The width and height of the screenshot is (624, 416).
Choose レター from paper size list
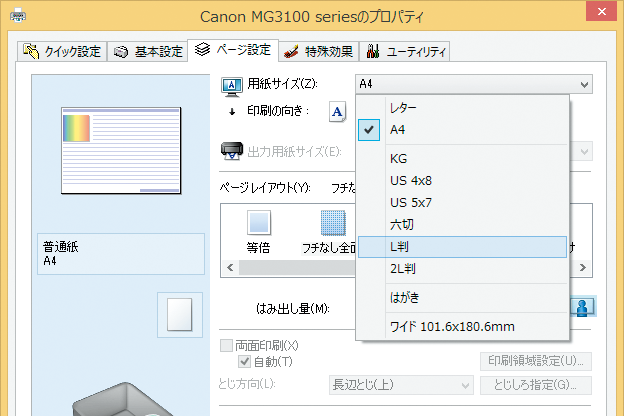(x=462, y=108)
